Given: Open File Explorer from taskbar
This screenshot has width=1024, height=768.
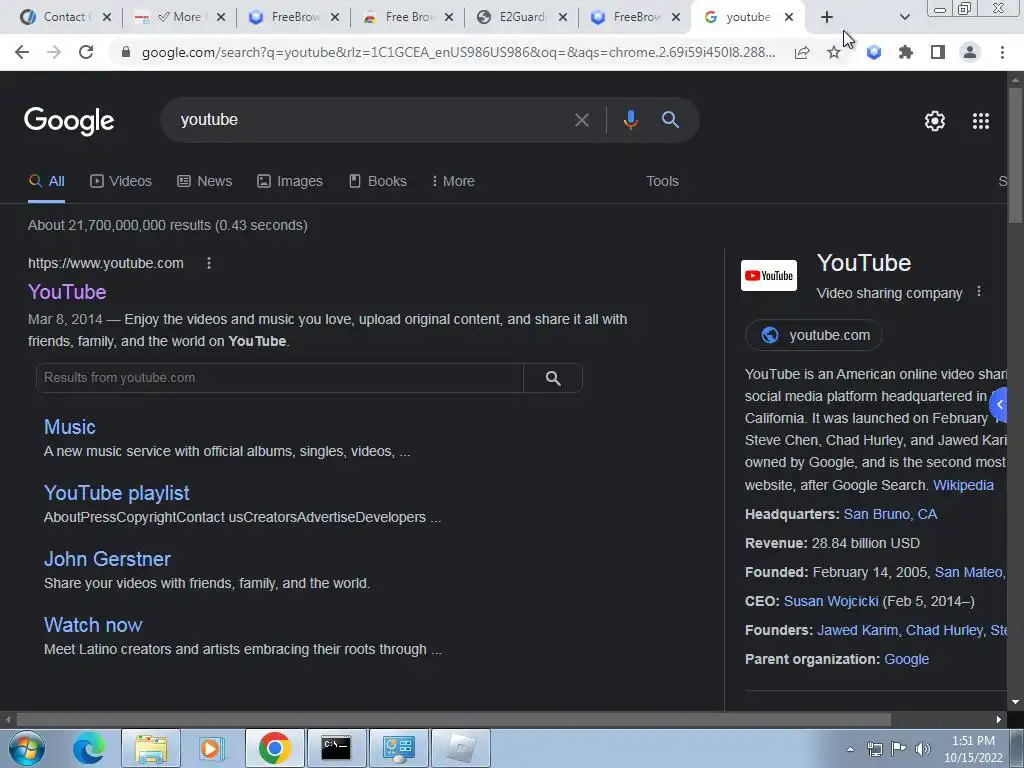Looking at the screenshot, I should pos(151,748).
